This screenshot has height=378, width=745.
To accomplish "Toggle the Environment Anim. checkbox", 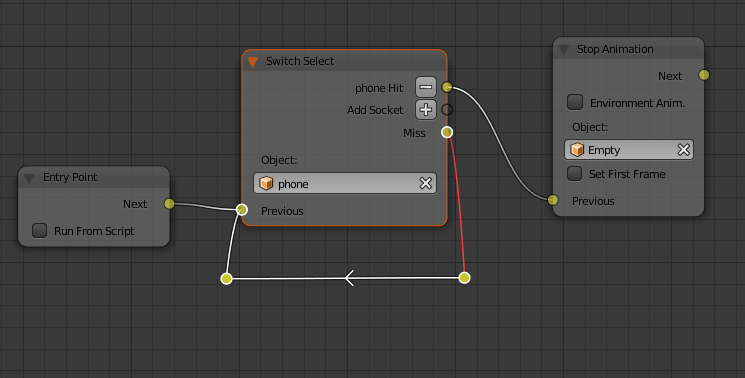I will point(575,102).
